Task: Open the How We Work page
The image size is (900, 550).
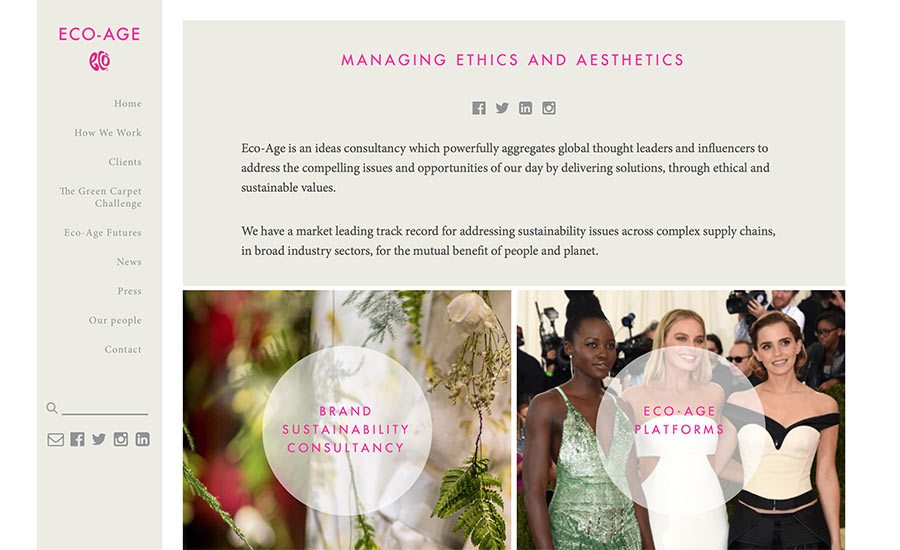Action: click(108, 133)
